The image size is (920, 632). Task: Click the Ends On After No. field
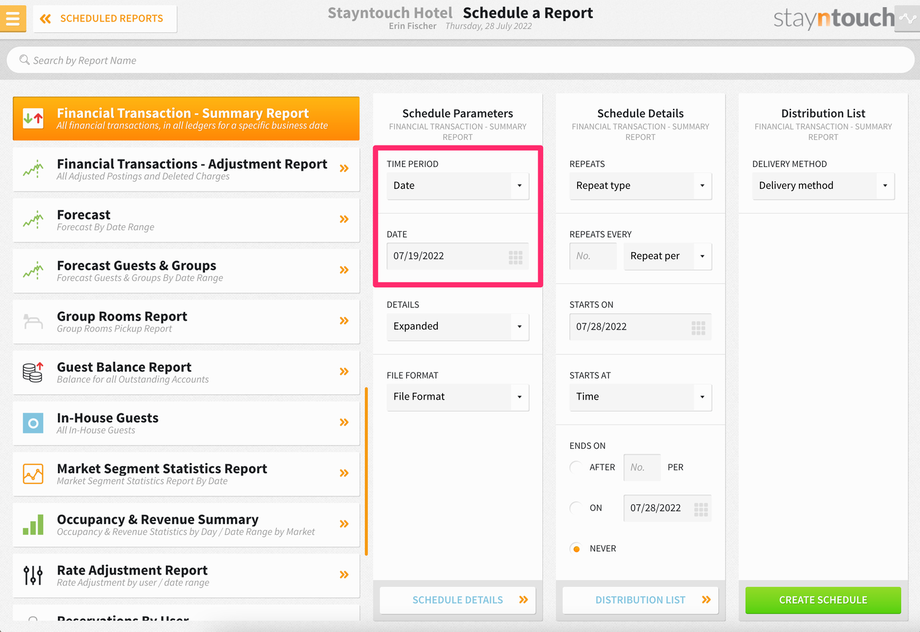click(642, 467)
